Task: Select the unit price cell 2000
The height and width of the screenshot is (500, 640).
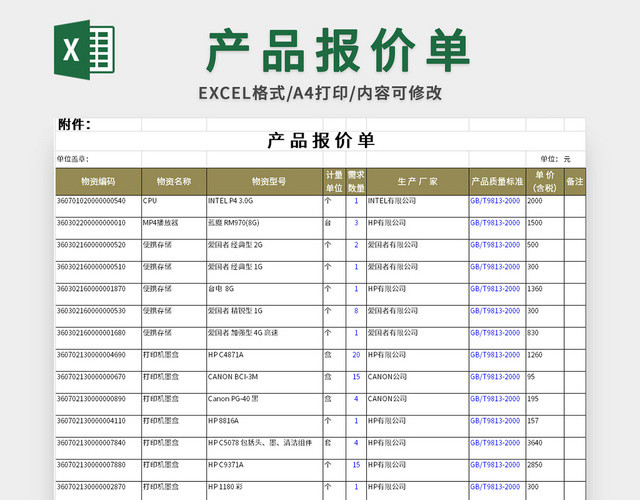Action: point(545,206)
